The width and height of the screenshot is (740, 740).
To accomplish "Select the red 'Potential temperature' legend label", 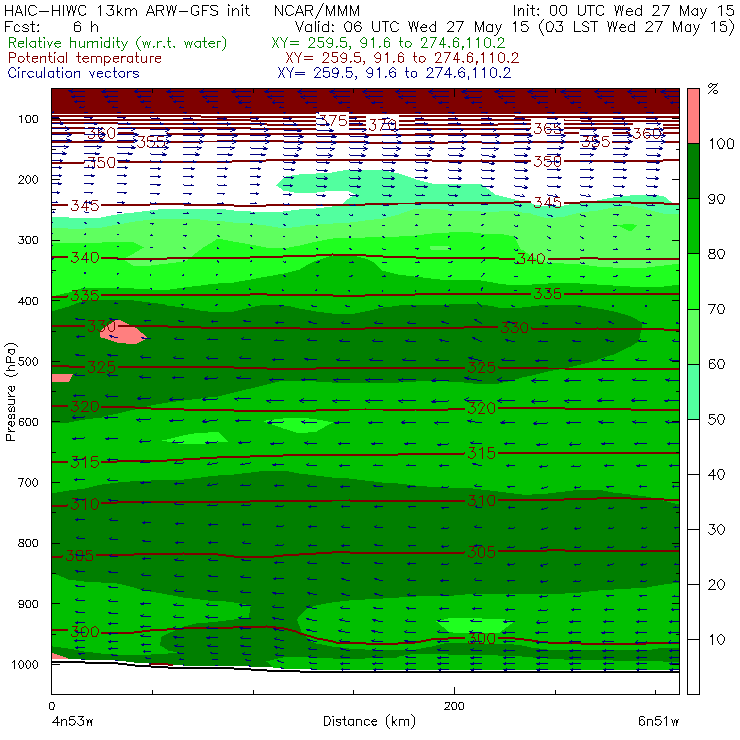I will tap(84, 58).
